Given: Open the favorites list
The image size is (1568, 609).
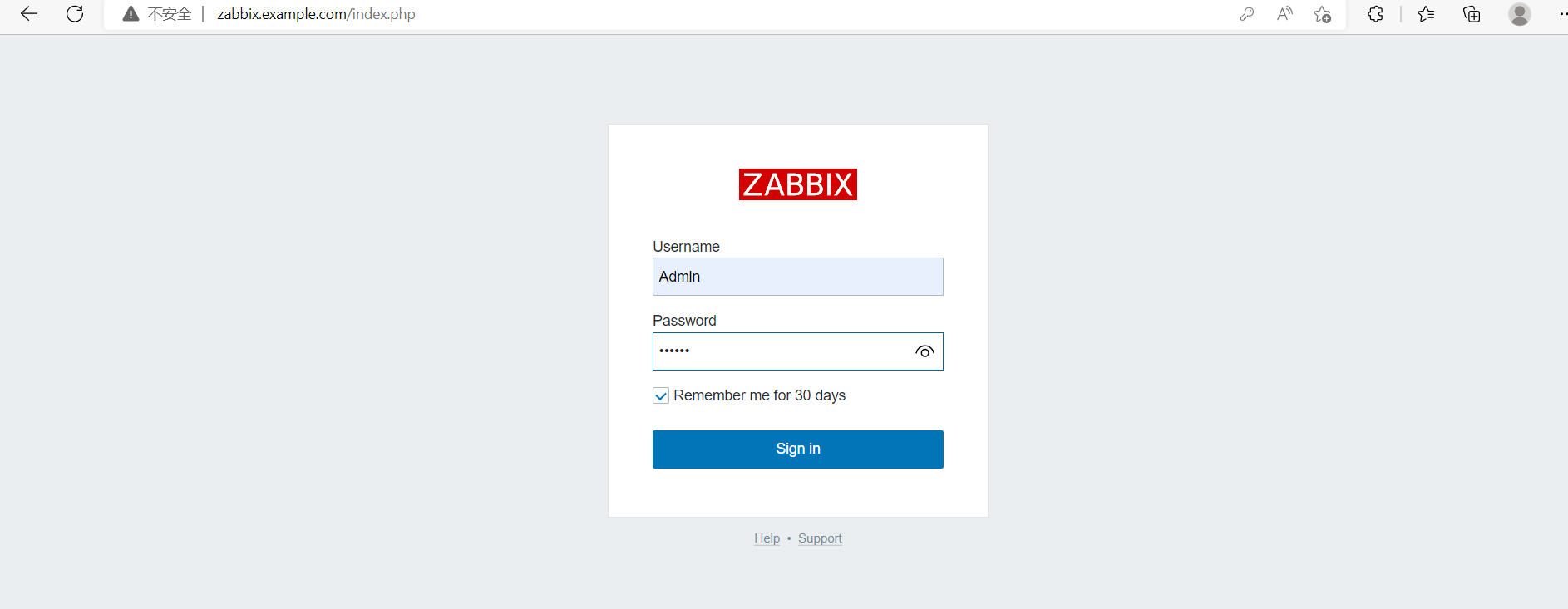Looking at the screenshot, I should click(1426, 14).
